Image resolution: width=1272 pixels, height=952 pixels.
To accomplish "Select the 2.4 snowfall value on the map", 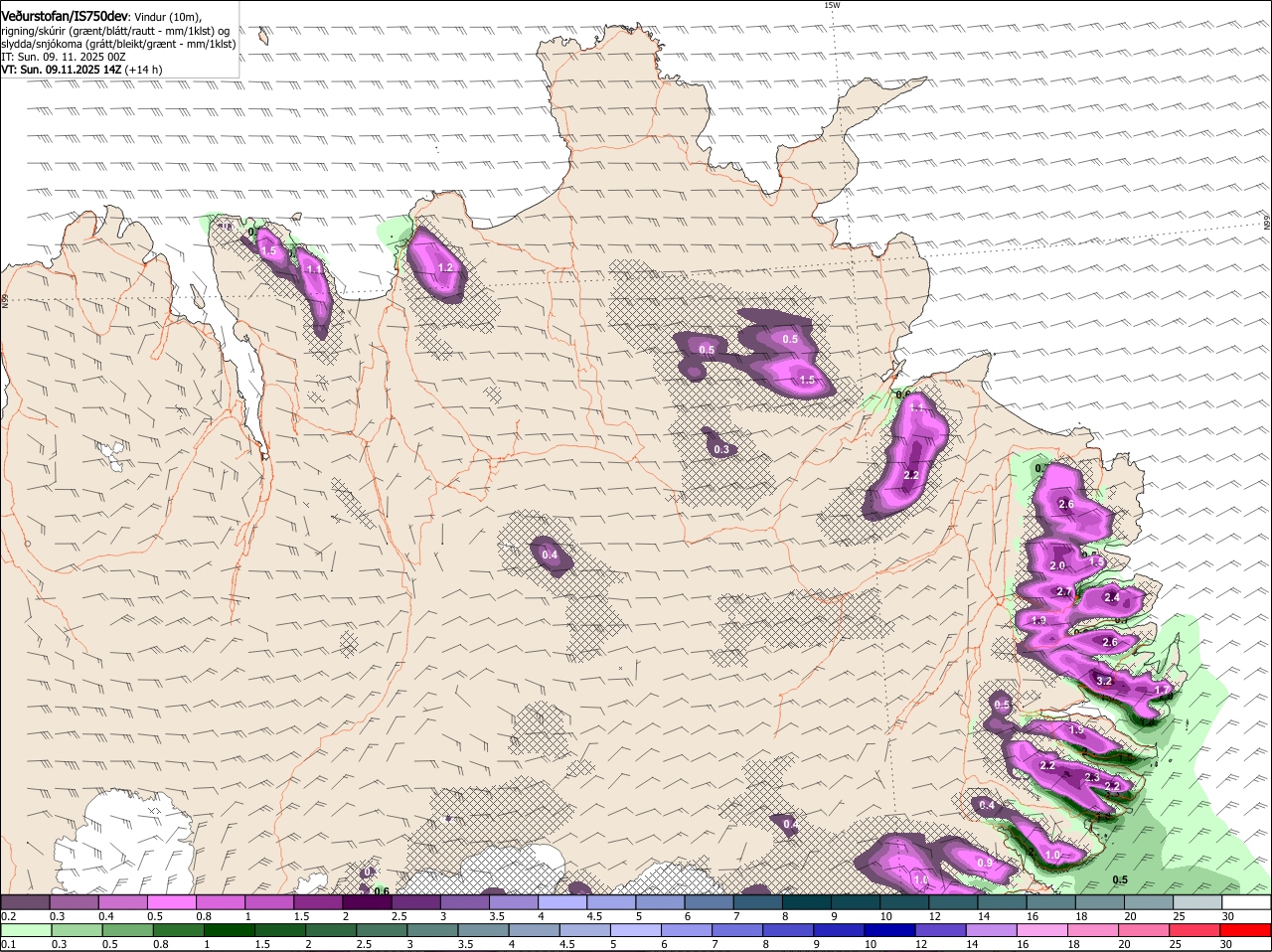I will [1111, 597].
